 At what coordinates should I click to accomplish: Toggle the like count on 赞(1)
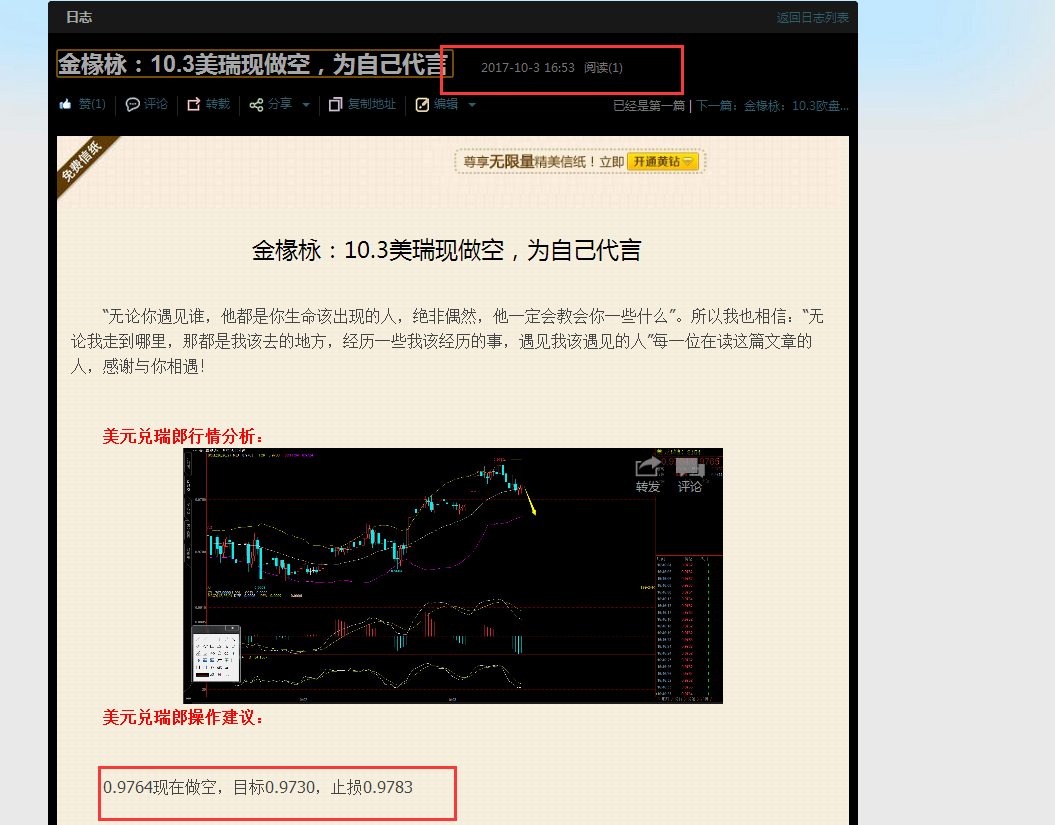point(90,103)
